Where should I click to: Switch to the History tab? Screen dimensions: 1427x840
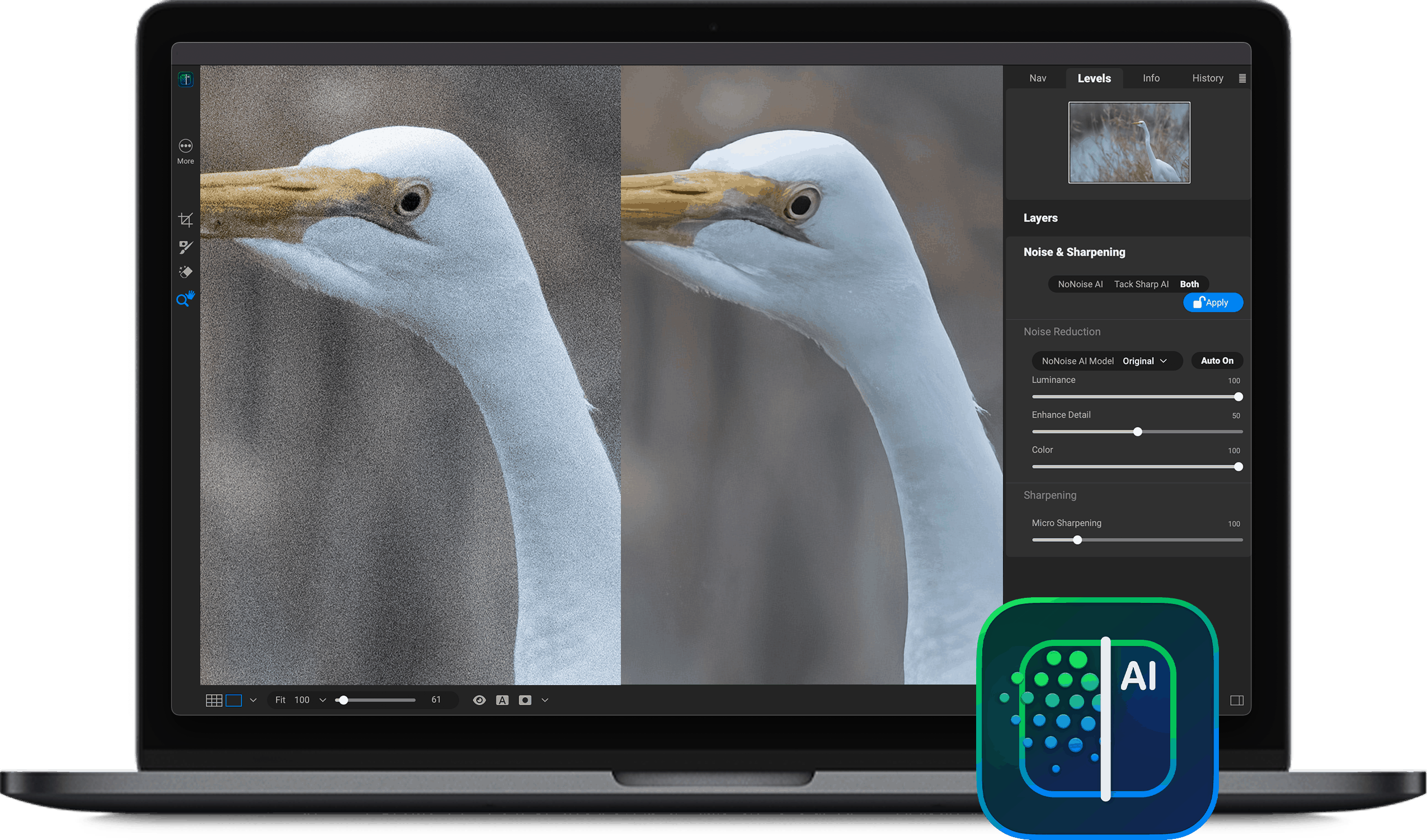point(1207,78)
